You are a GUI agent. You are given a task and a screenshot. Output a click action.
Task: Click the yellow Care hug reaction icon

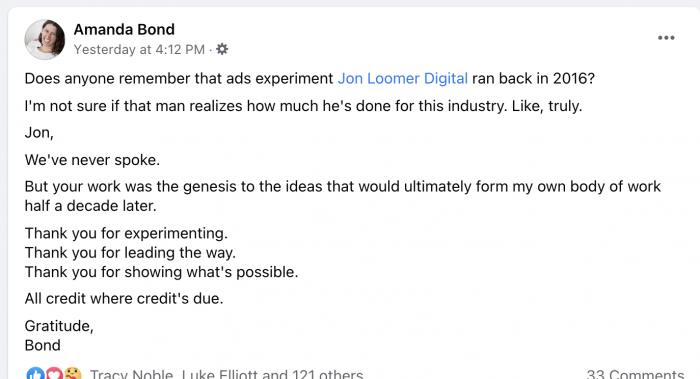(73, 374)
